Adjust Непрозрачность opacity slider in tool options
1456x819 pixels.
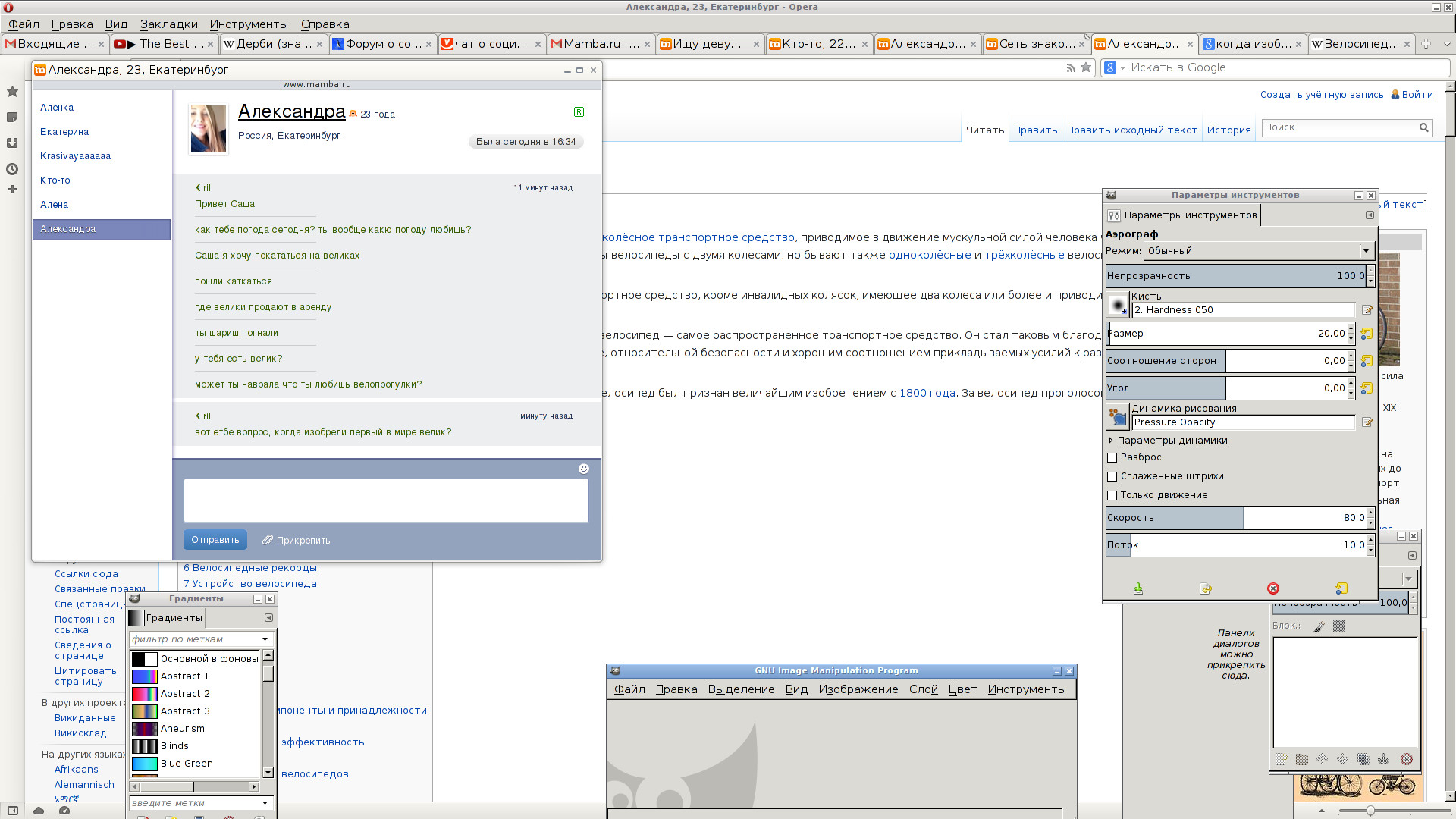tap(1236, 276)
